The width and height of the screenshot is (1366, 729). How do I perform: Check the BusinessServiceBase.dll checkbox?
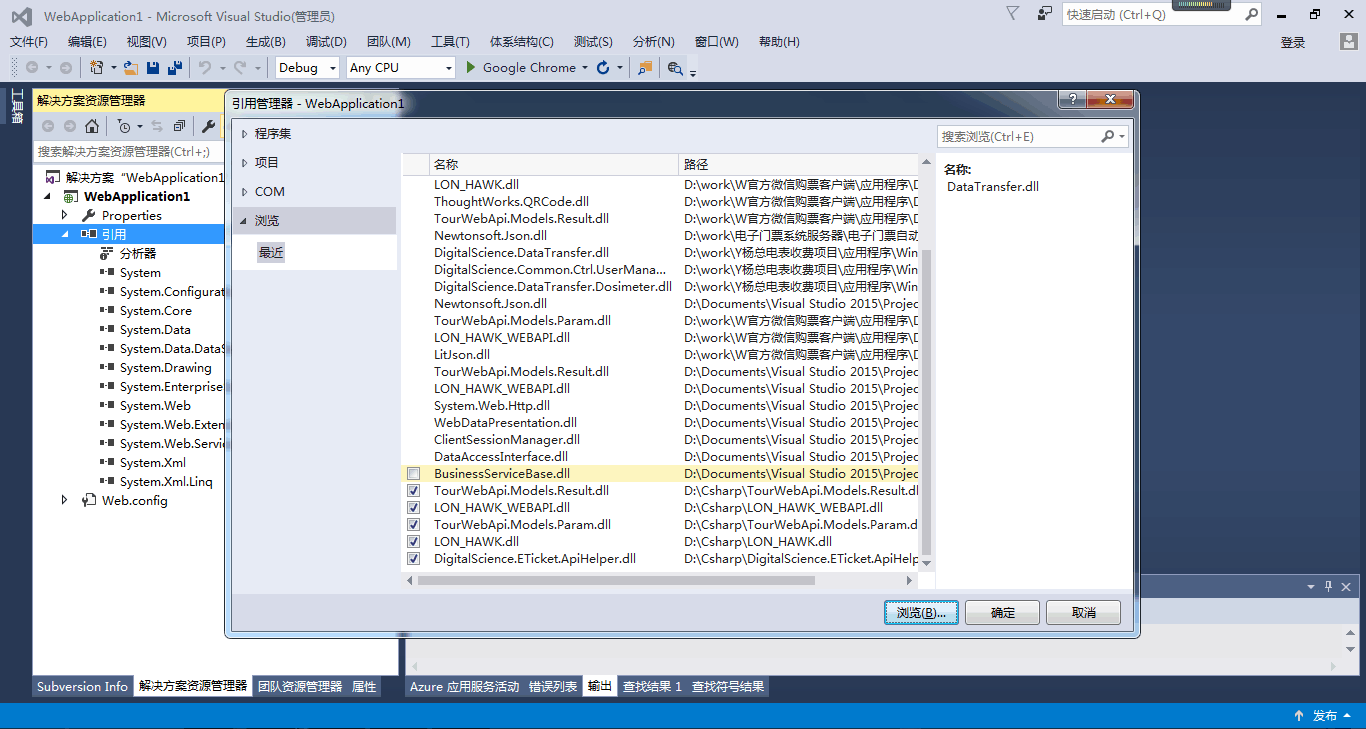[414, 474]
